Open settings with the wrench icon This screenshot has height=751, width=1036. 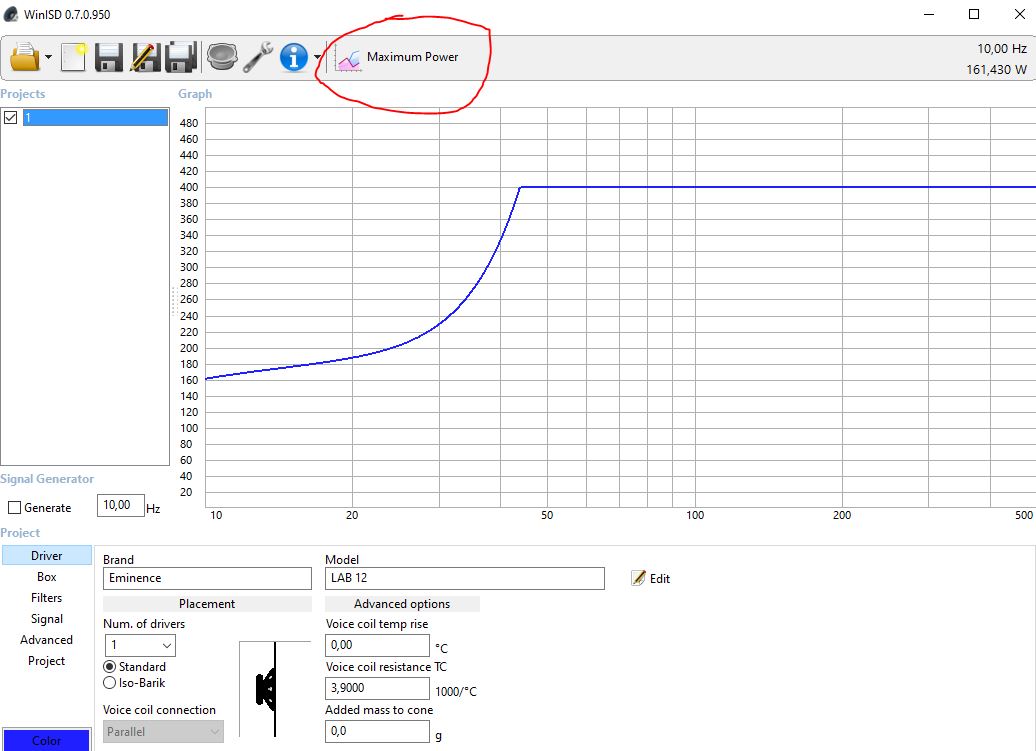(x=258, y=57)
